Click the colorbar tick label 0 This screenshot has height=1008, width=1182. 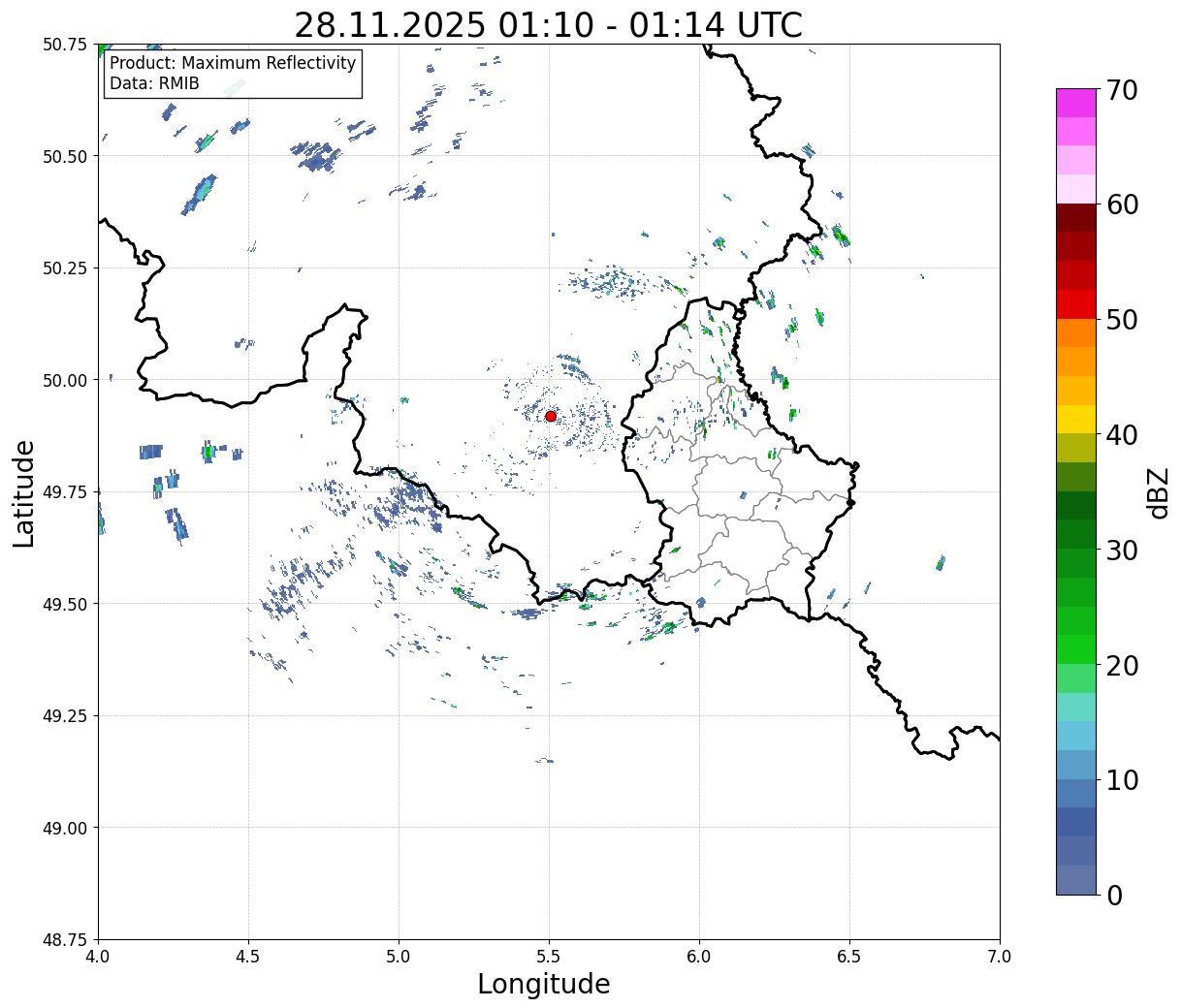click(x=1114, y=896)
